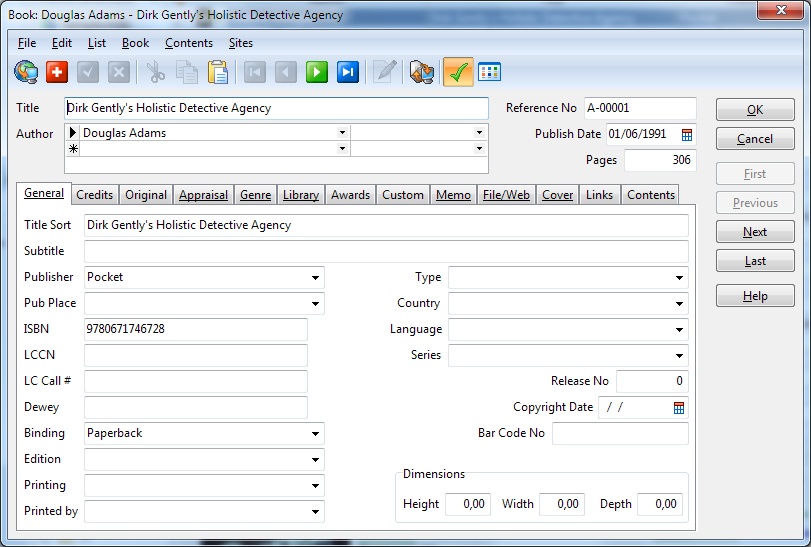Open the Binding dropdown
Viewport: 811px width, 547px height.
(x=316, y=434)
